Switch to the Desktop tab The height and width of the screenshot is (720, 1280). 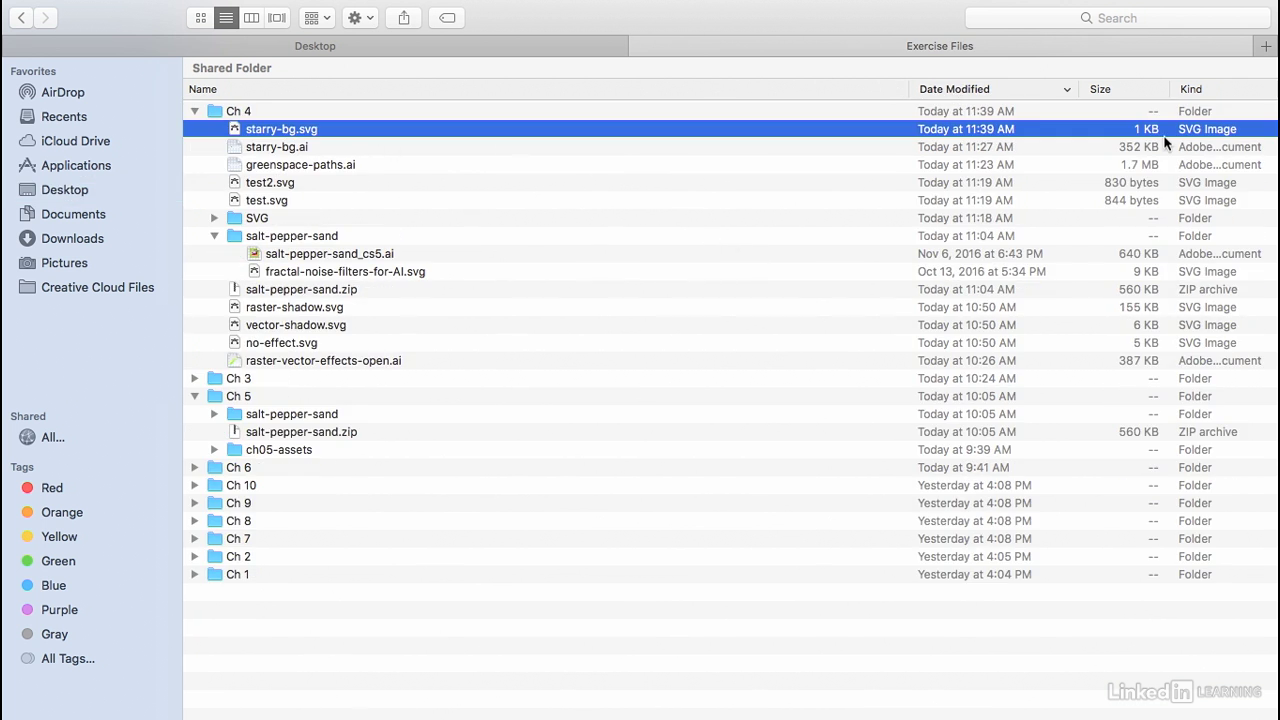coord(315,46)
